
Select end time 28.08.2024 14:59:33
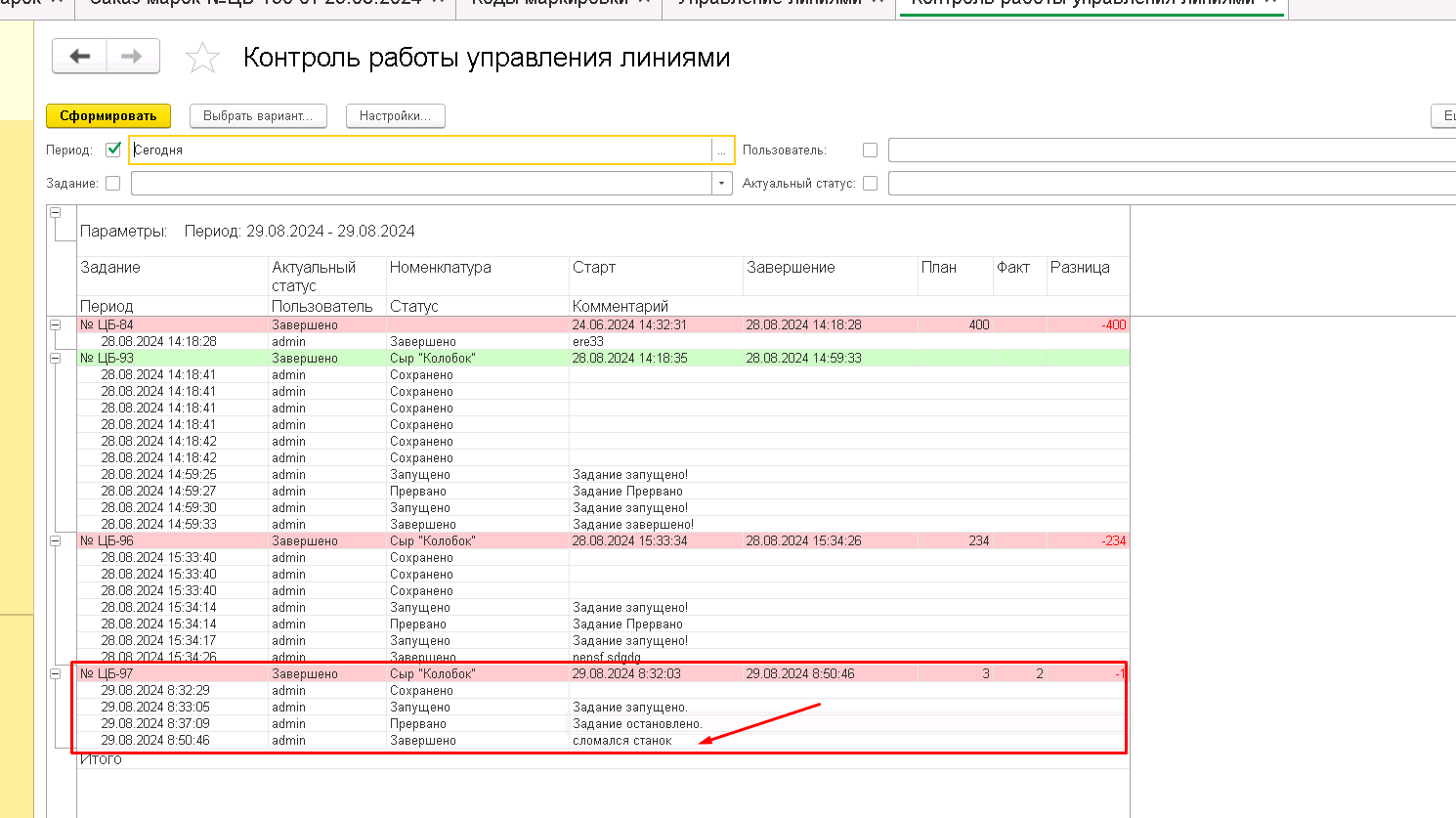804,358
